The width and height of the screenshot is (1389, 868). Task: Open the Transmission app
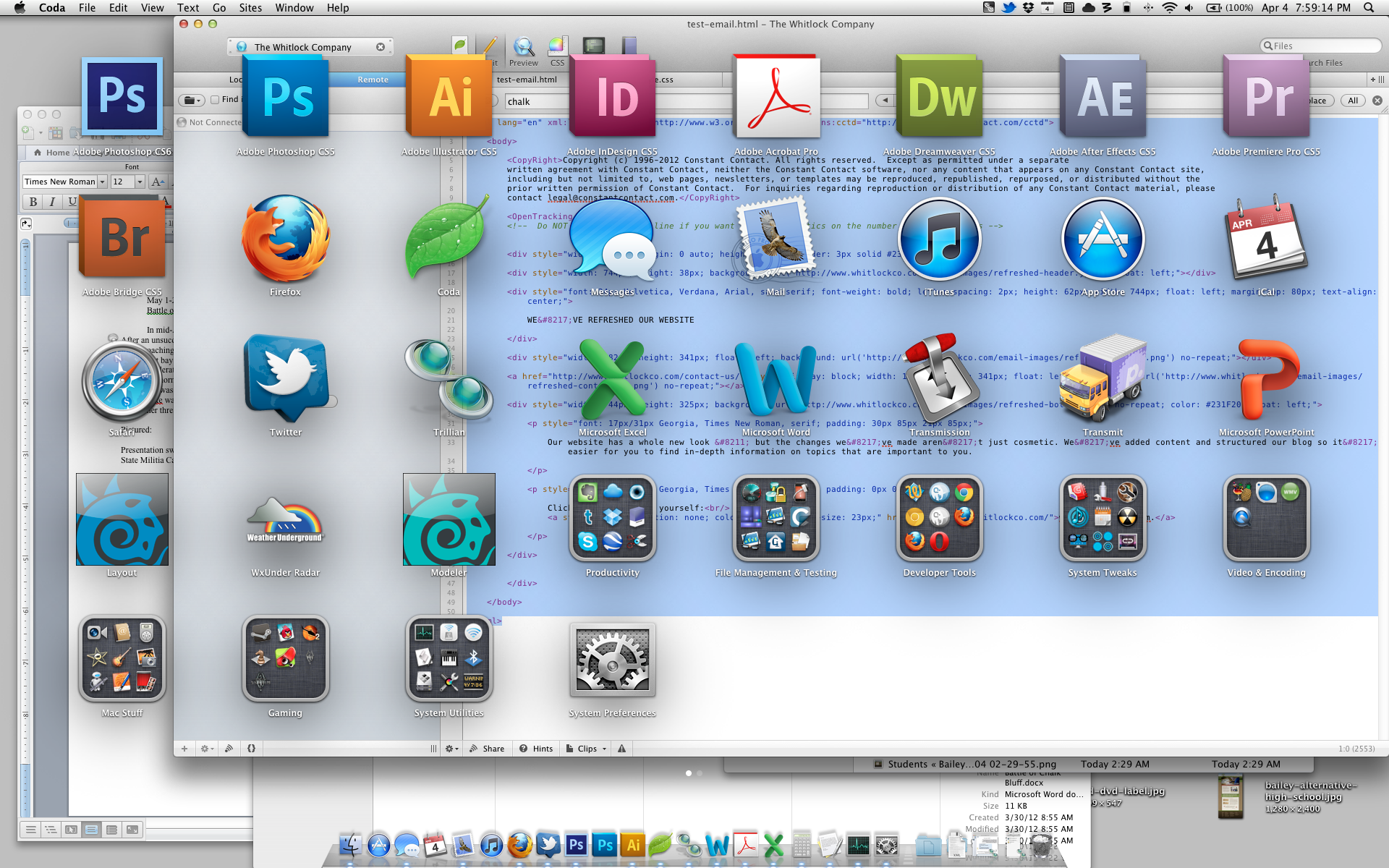pos(939,378)
